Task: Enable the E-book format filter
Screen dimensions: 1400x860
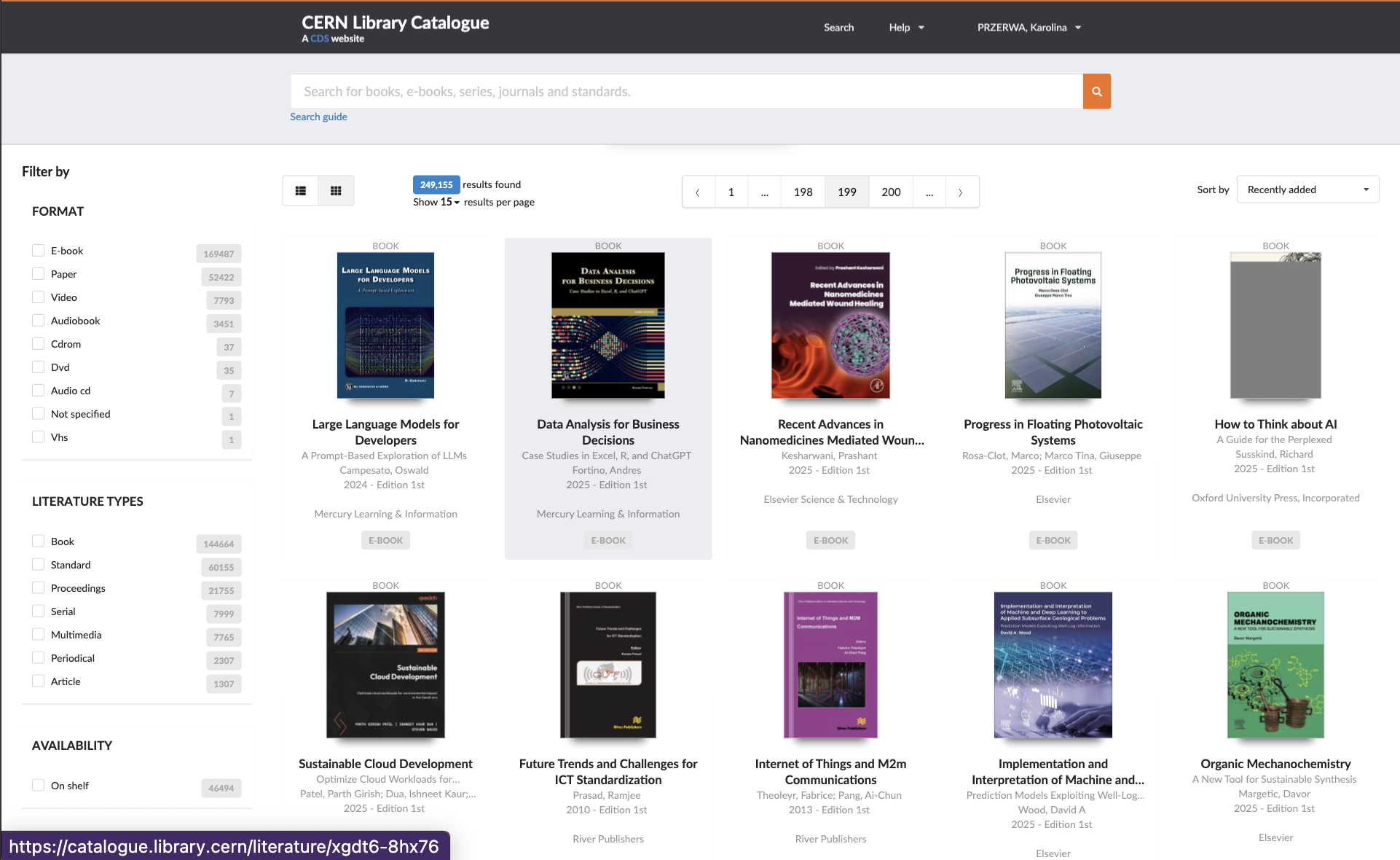Action: tap(39, 251)
